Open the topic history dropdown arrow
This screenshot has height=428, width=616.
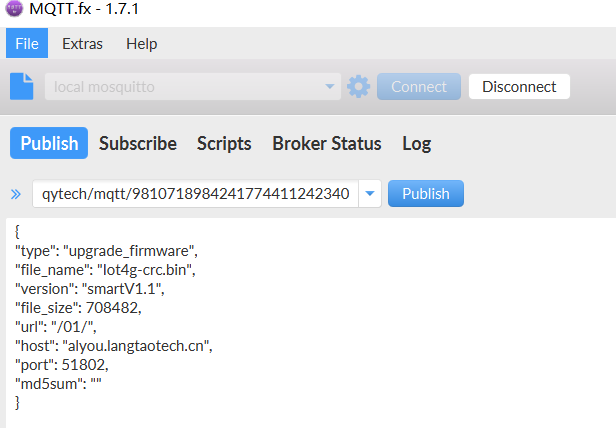(370, 193)
